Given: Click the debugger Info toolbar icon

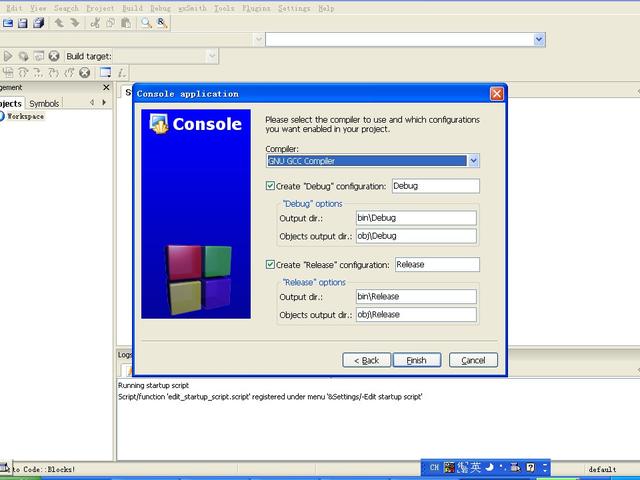Looking at the screenshot, I should pyautogui.click(x=122, y=73).
